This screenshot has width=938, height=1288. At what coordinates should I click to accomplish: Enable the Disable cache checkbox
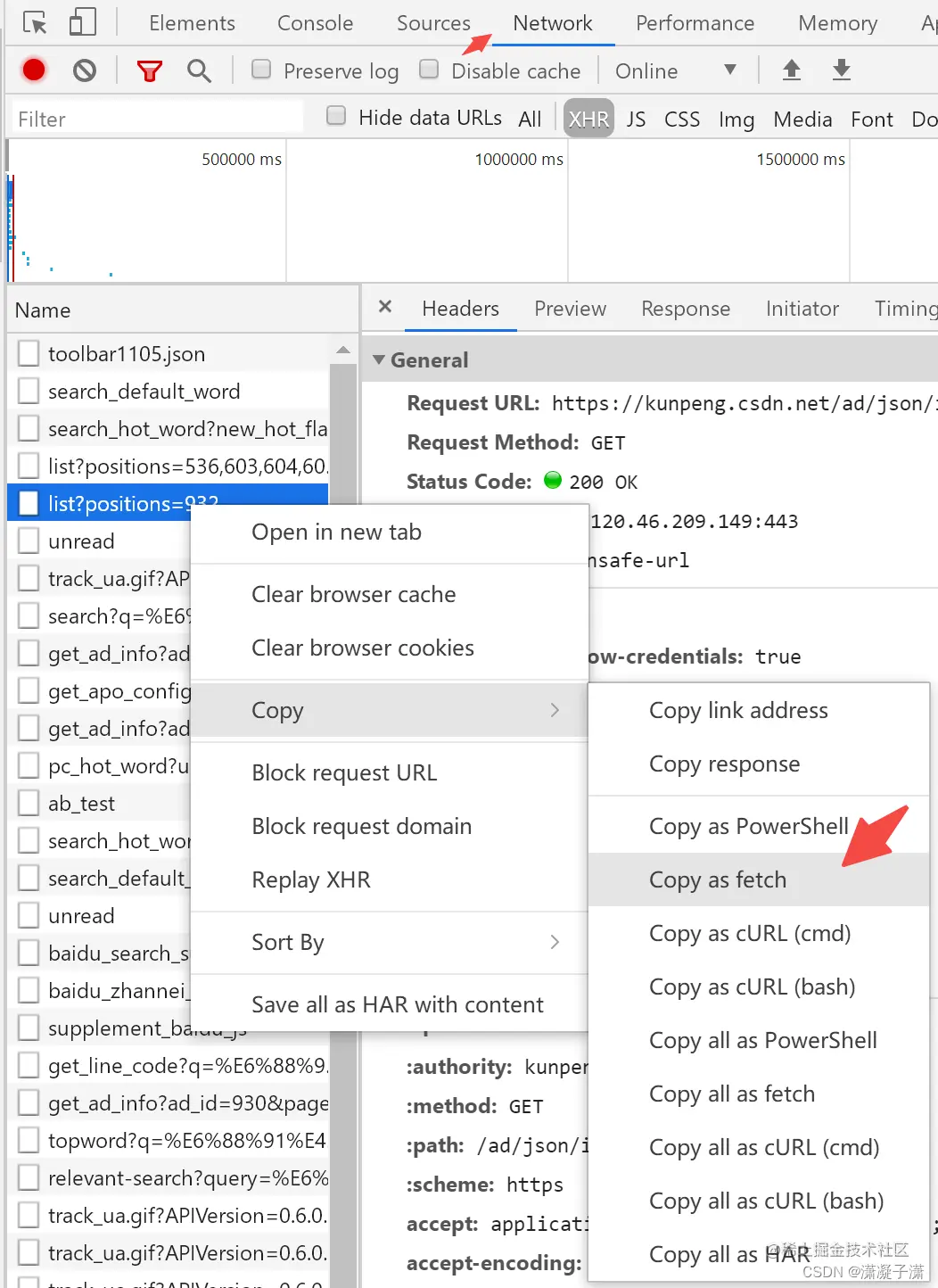pyautogui.click(x=429, y=69)
